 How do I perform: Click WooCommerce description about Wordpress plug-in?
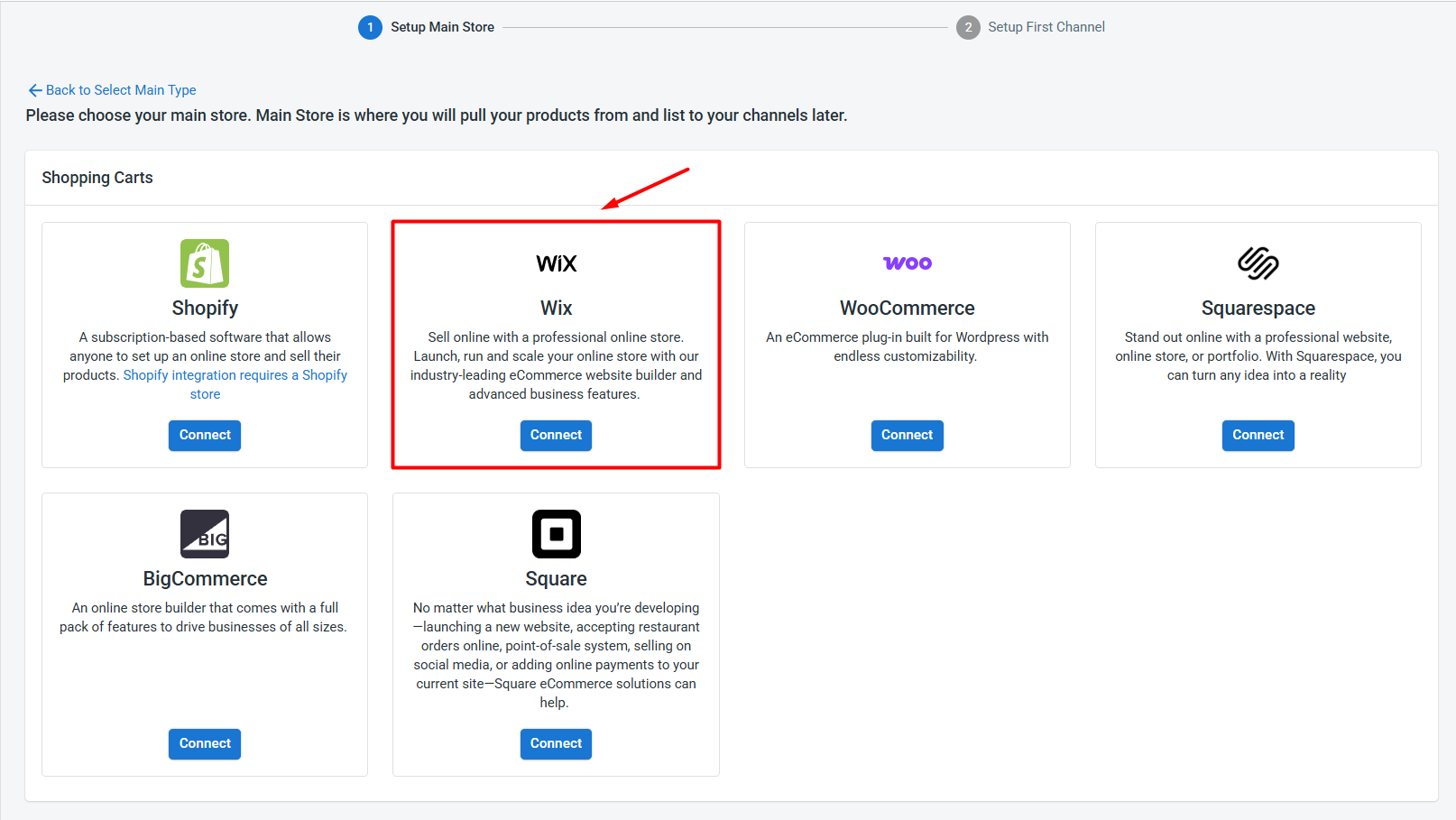point(908,346)
